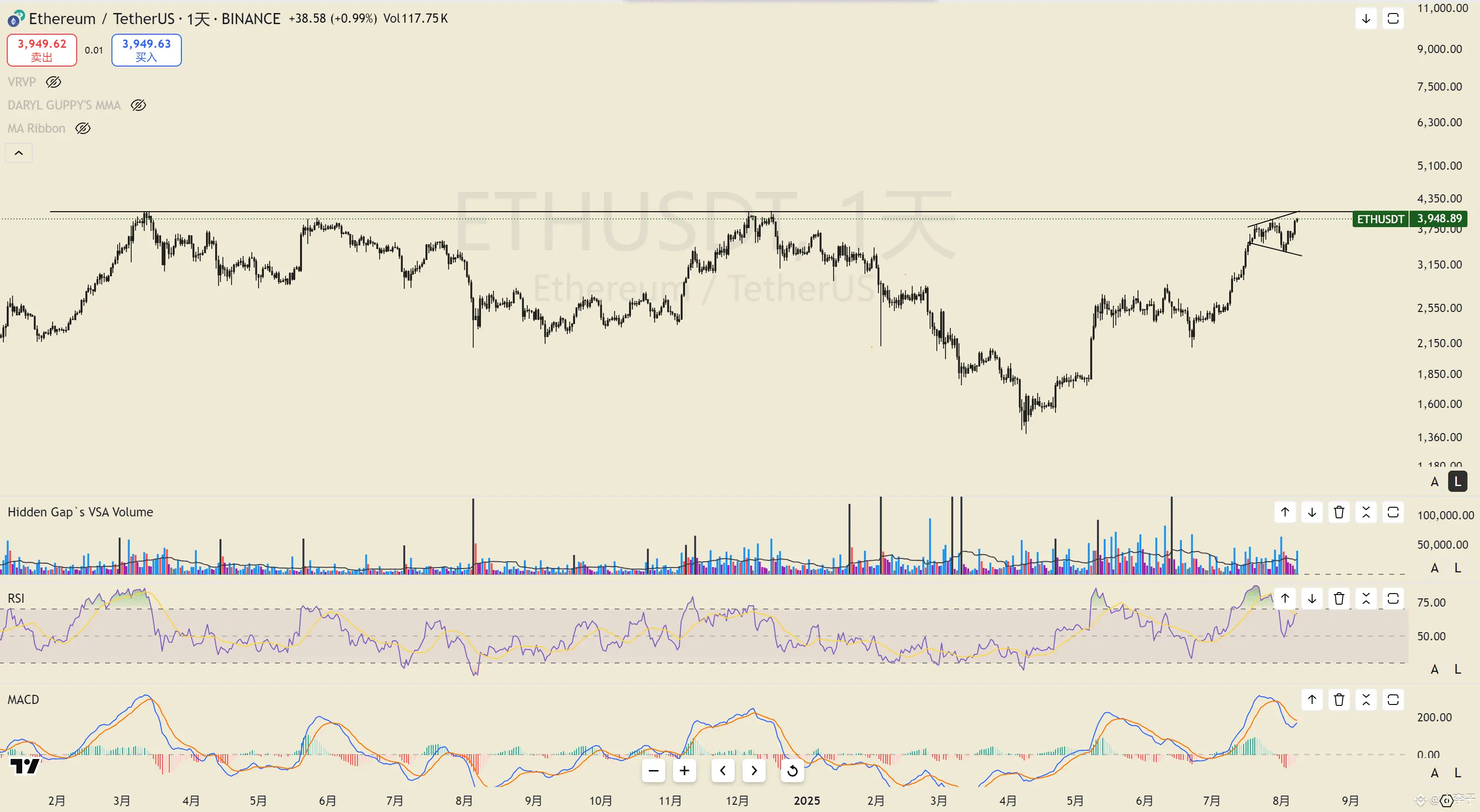Toggle visibility of MA Ribbon indicator
Screen dimensions: 1480x812
(x=83, y=128)
